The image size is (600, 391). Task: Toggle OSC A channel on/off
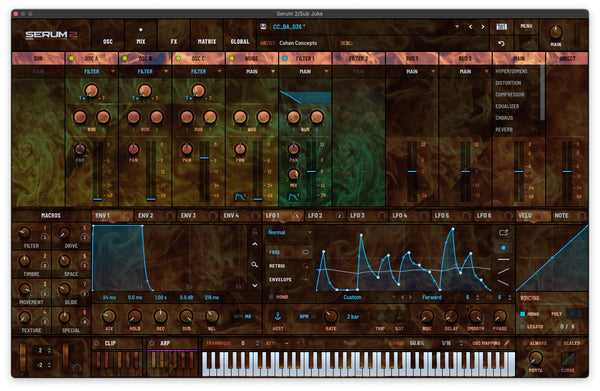71,58
